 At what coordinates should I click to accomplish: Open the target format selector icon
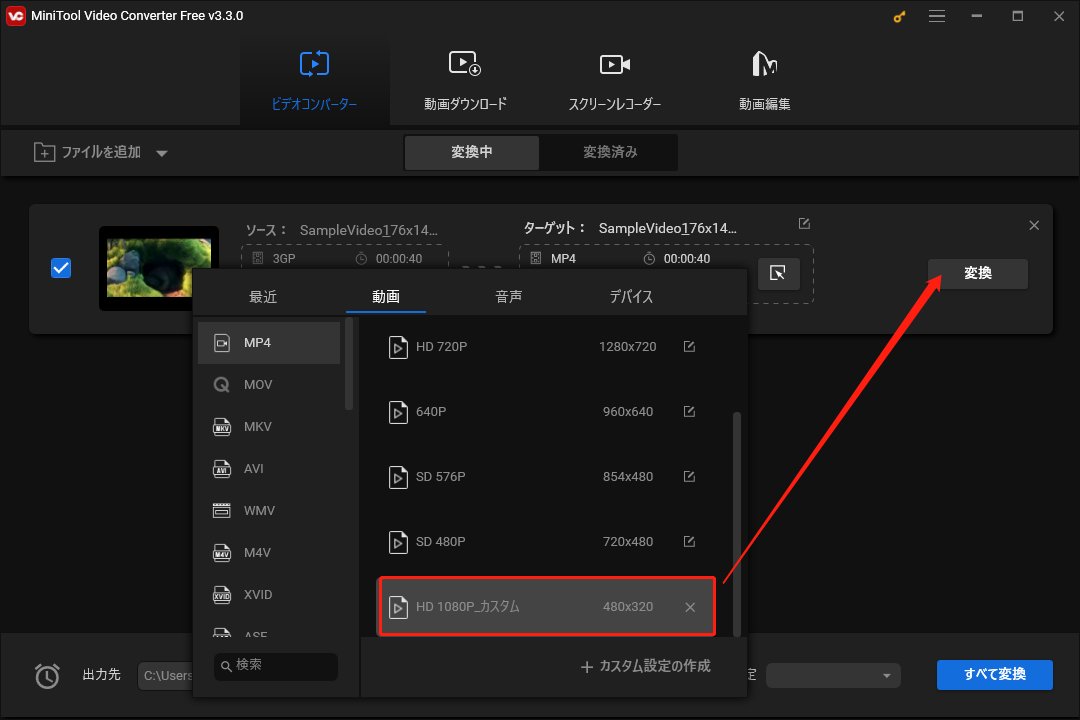coord(778,274)
